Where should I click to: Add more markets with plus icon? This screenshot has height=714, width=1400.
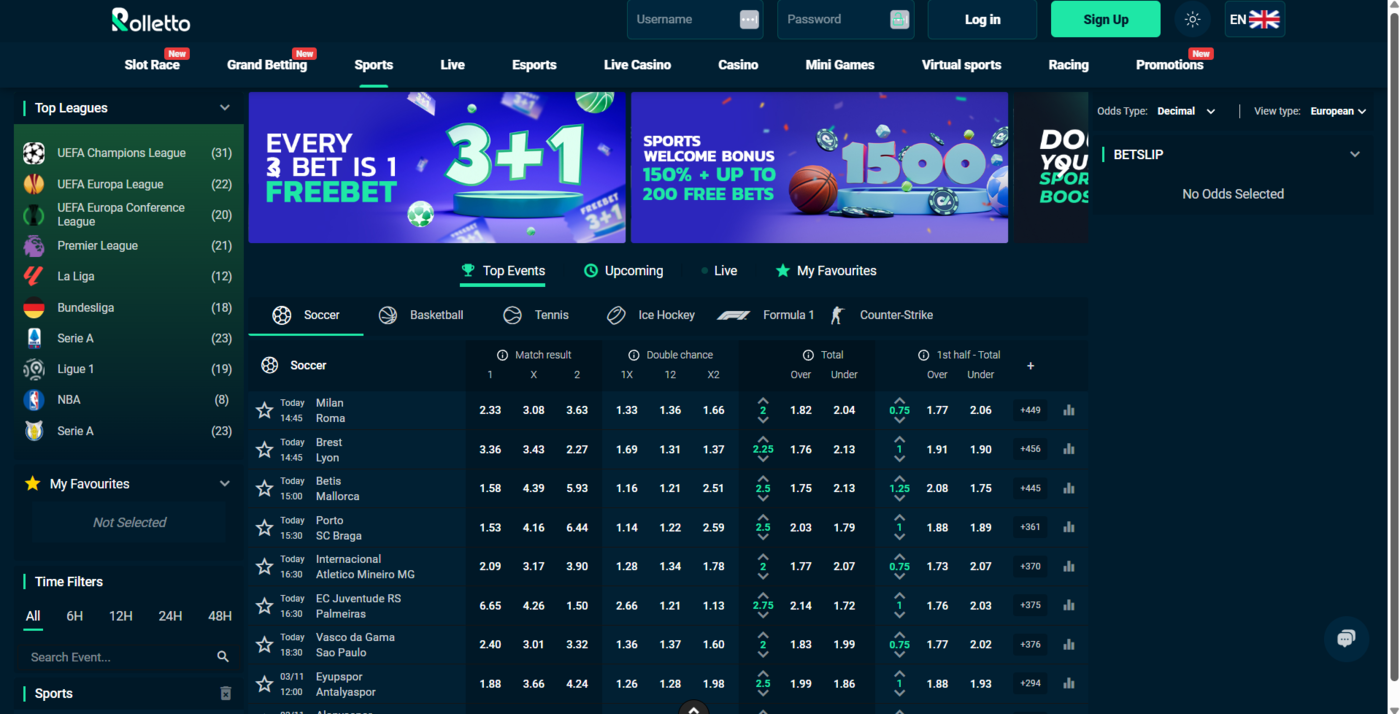[1030, 366]
